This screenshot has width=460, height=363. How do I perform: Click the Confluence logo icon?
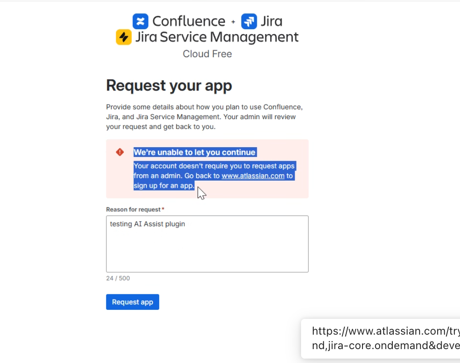tap(140, 21)
